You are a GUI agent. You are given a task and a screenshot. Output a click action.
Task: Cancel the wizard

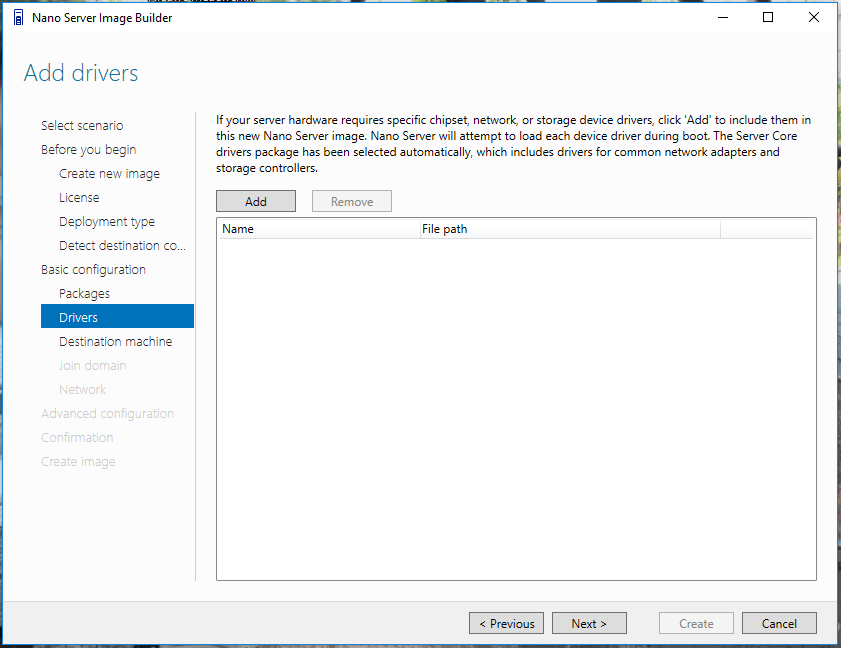(x=779, y=623)
